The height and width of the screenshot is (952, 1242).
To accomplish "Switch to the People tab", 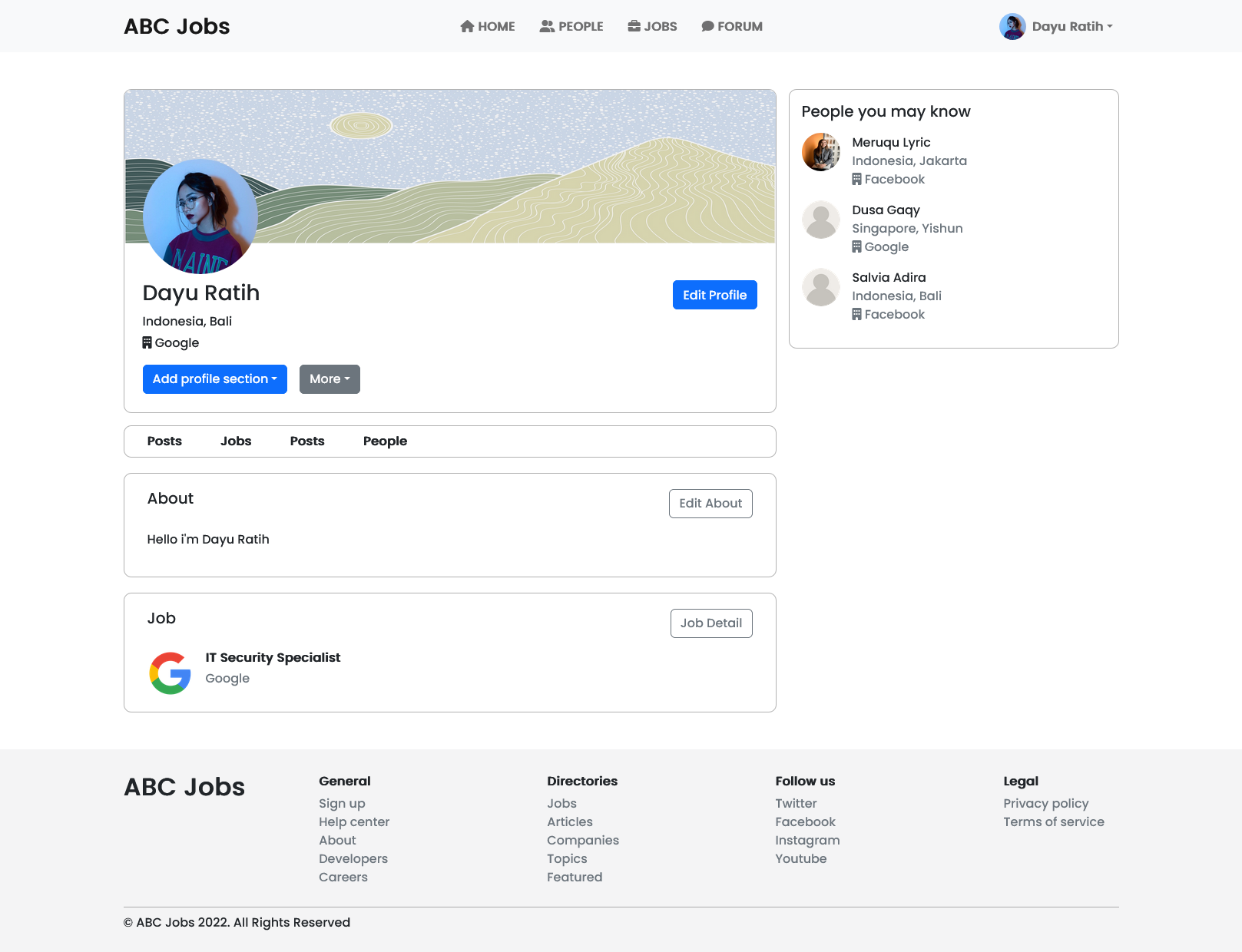I will click(x=385, y=441).
